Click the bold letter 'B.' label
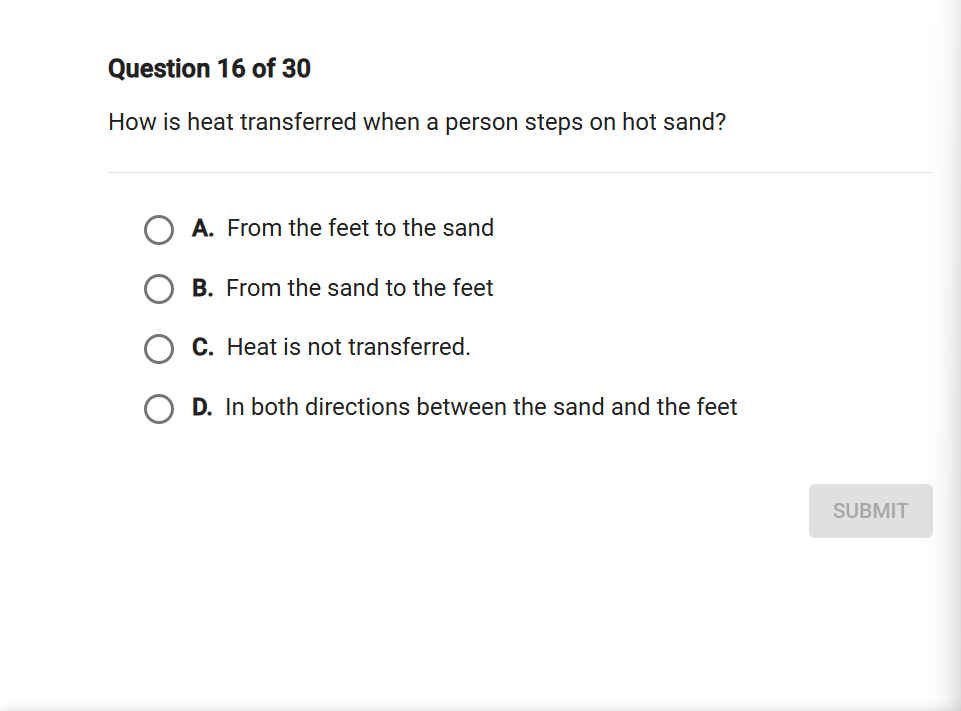This screenshot has height=711, width=961. pyautogui.click(x=203, y=289)
